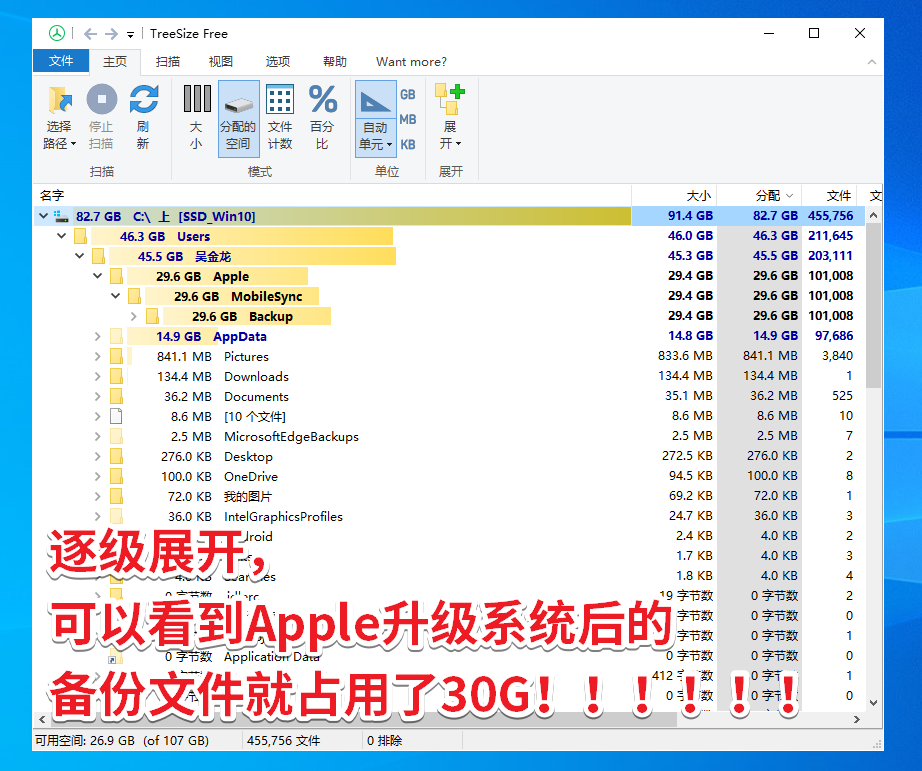The height and width of the screenshot is (771, 922).
Task: Expand the [10 个文件] node
Action: pyautogui.click(x=98, y=416)
